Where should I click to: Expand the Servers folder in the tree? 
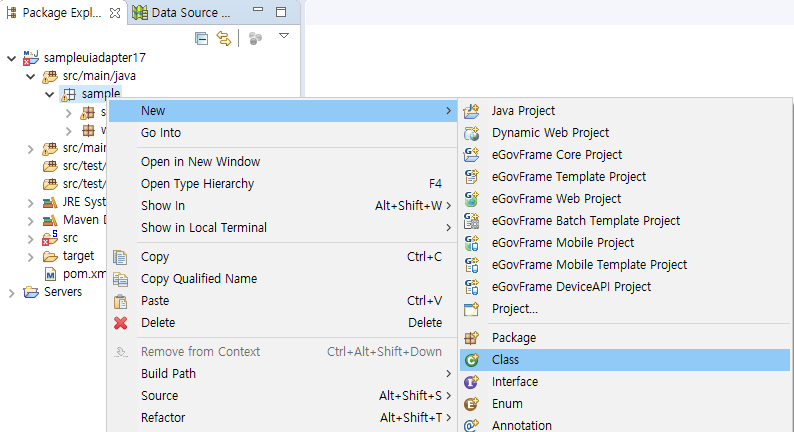pos(11,292)
